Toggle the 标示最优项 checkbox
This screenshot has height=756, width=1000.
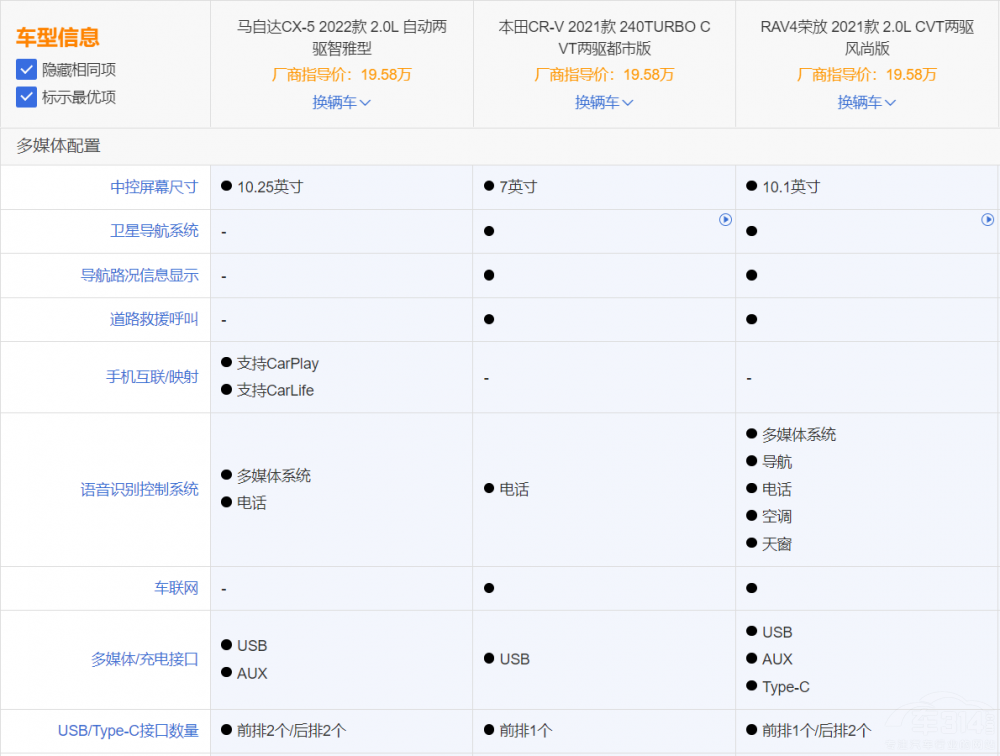click(26, 97)
